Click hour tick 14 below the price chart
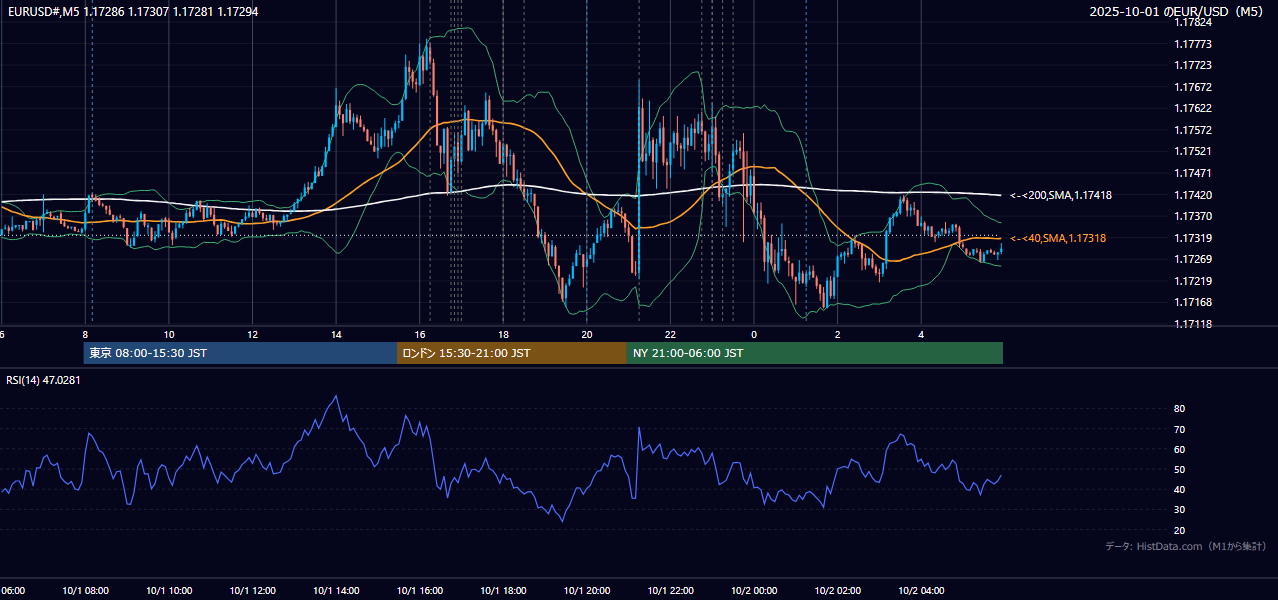The width and height of the screenshot is (1278, 600). tap(337, 334)
